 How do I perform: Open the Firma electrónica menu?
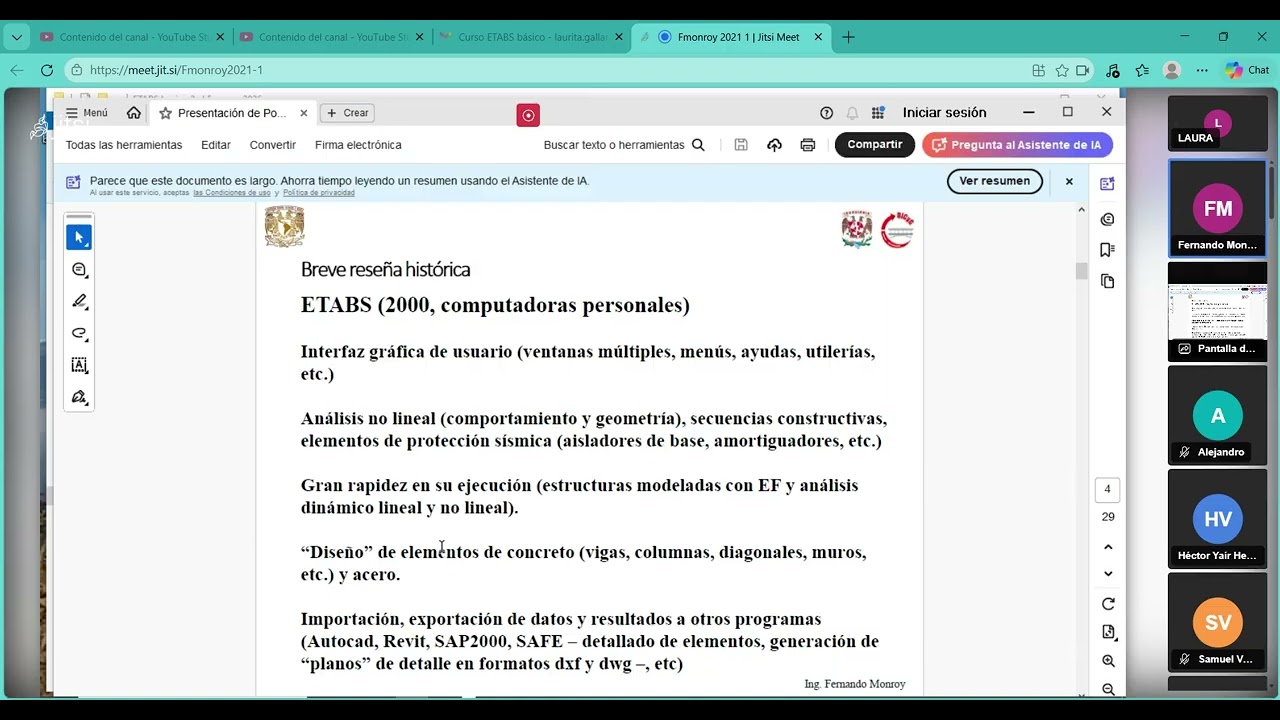click(x=358, y=145)
